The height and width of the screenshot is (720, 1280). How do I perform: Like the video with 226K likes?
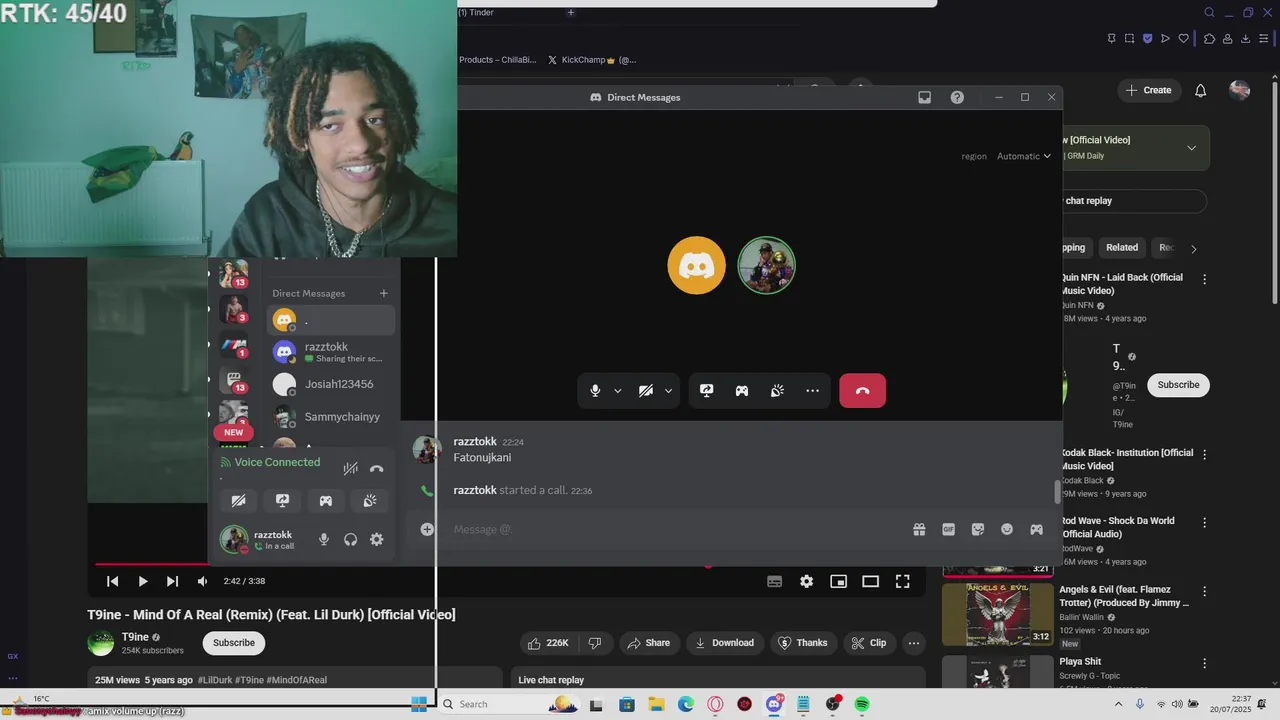coord(548,643)
